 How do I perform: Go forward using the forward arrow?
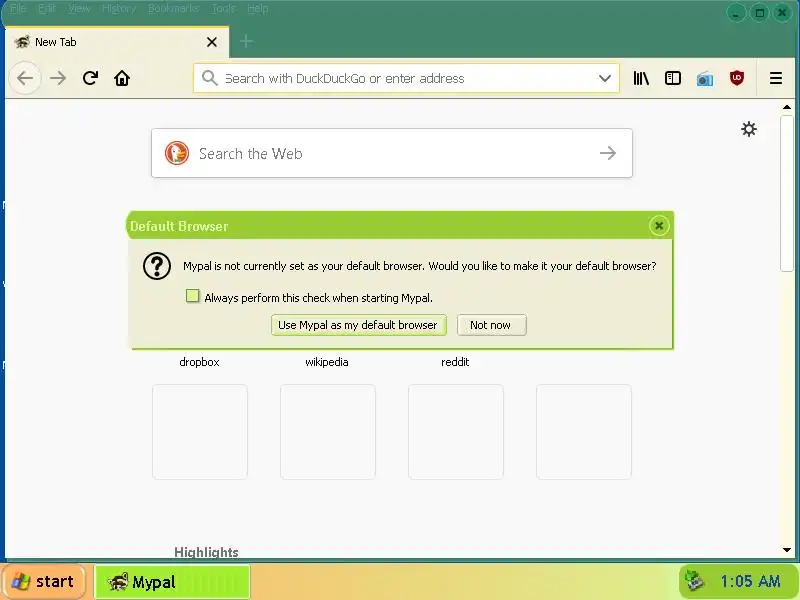click(x=58, y=78)
